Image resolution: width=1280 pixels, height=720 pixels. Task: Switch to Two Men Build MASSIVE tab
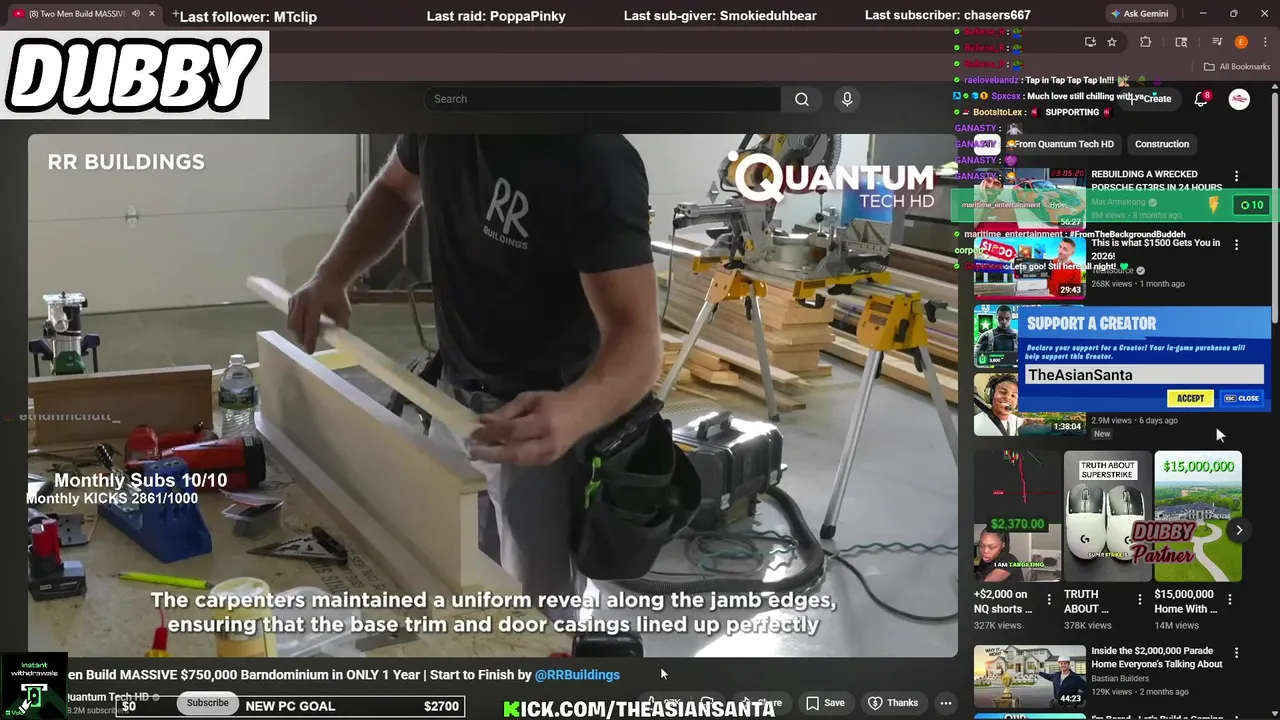pyautogui.click(x=83, y=14)
